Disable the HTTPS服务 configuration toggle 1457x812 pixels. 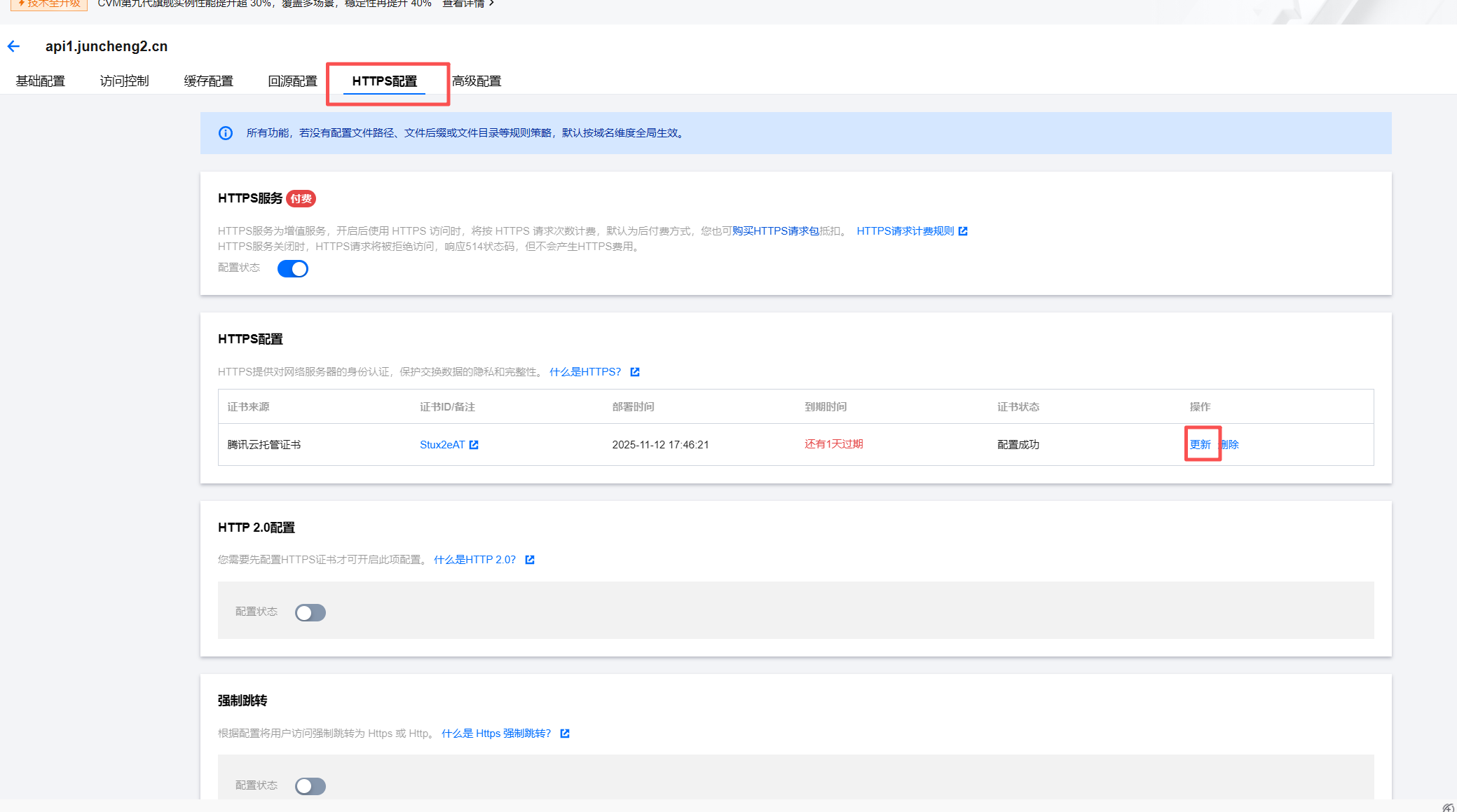click(x=292, y=269)
